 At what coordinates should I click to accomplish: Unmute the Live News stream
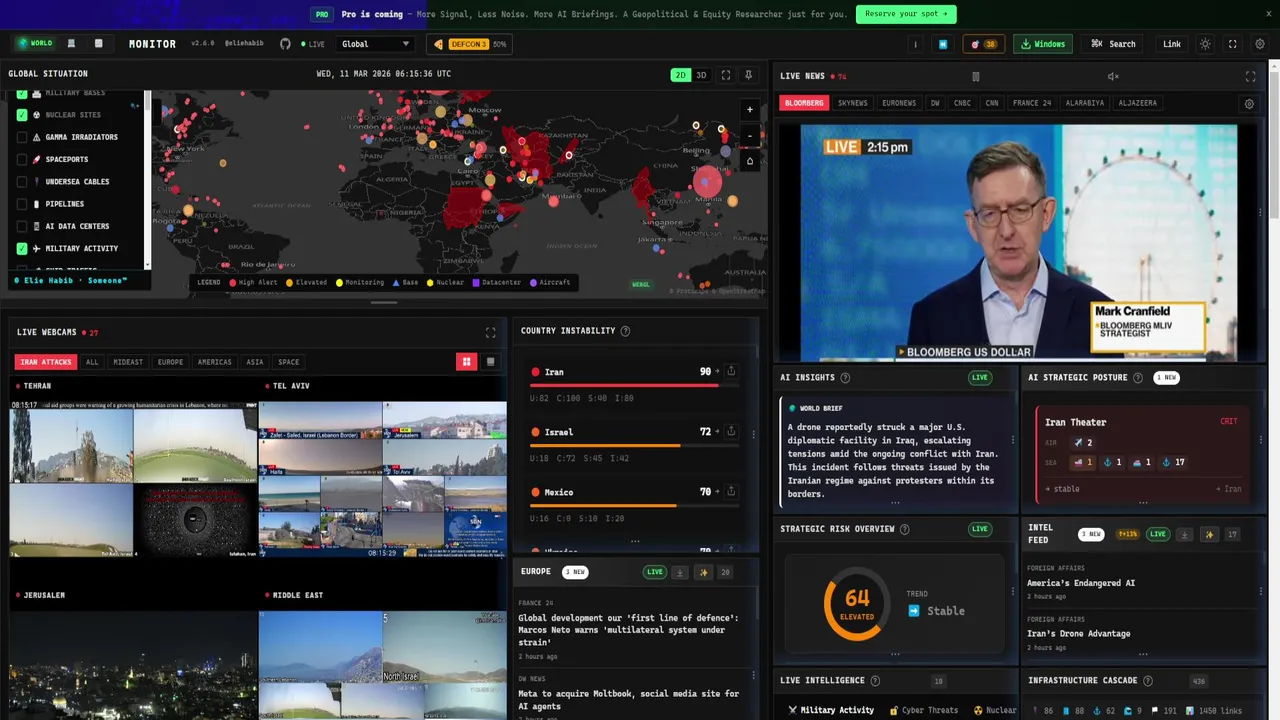coord(1113,76)
